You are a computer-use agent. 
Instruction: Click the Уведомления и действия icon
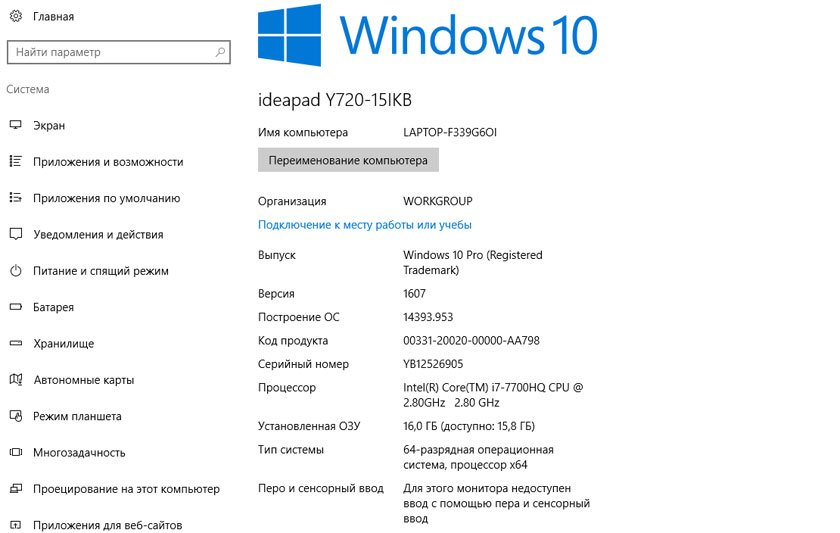pyautogui.click(x=16, y=234)
